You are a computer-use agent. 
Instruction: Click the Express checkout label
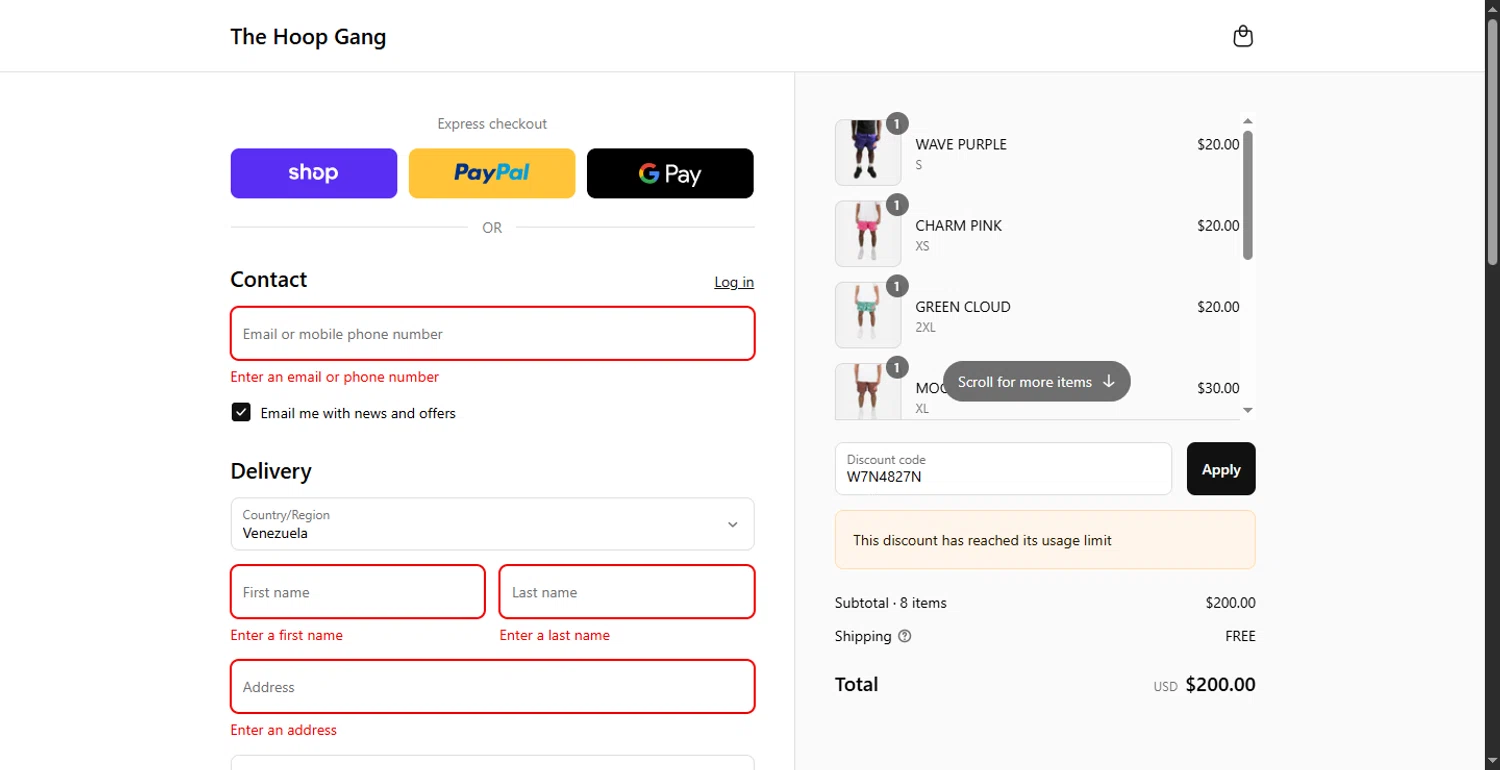click(x=492, y=124)
